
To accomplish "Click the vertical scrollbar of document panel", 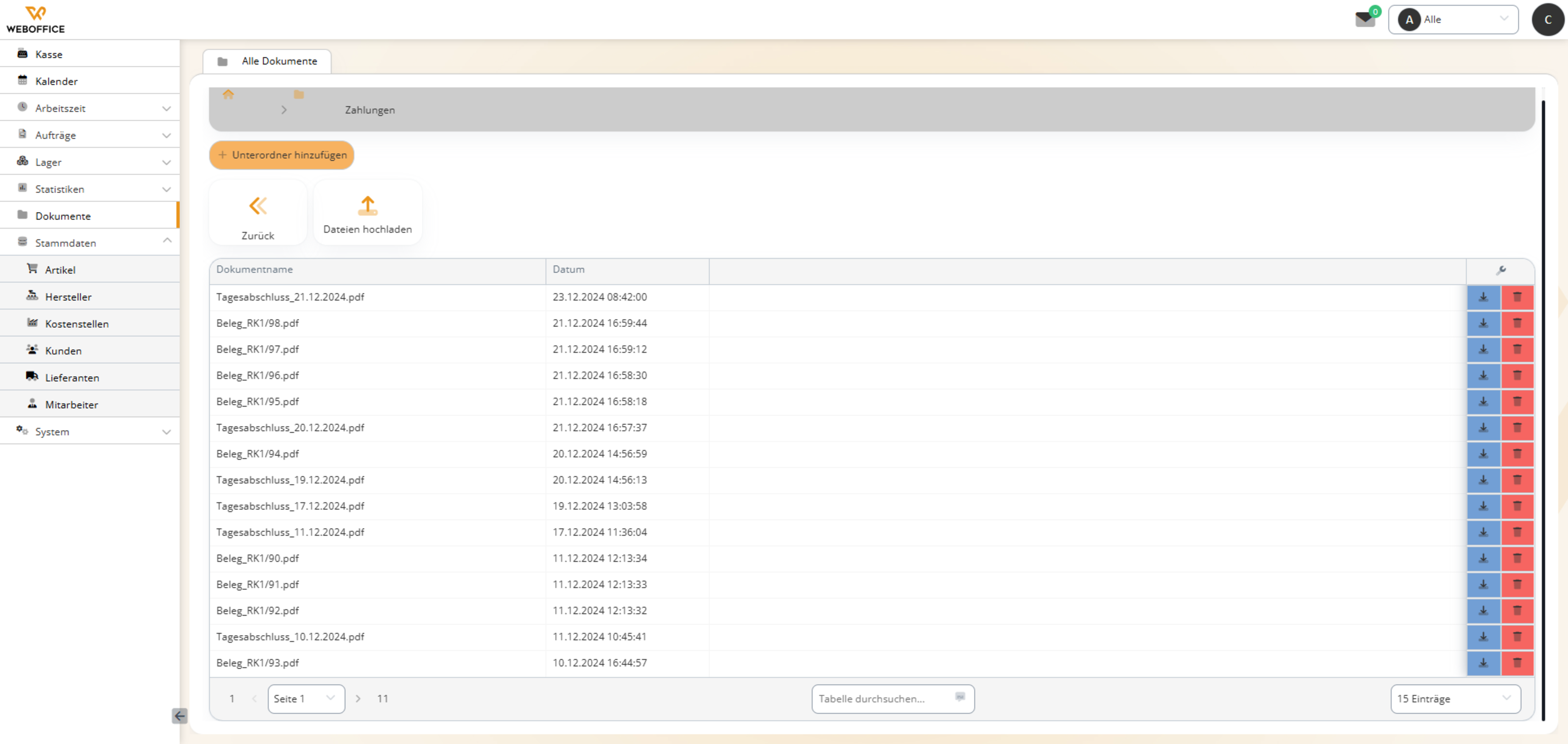I will tap(1543, 410).
